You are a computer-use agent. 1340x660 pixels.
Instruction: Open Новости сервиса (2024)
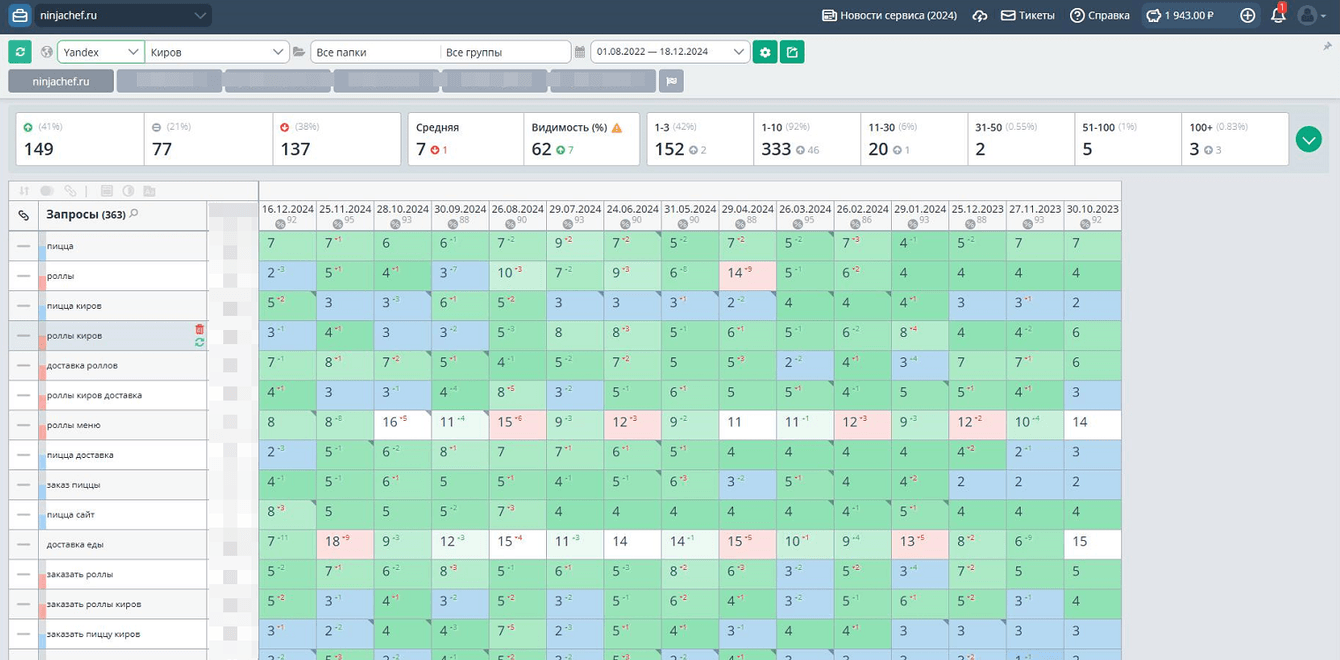889,16
